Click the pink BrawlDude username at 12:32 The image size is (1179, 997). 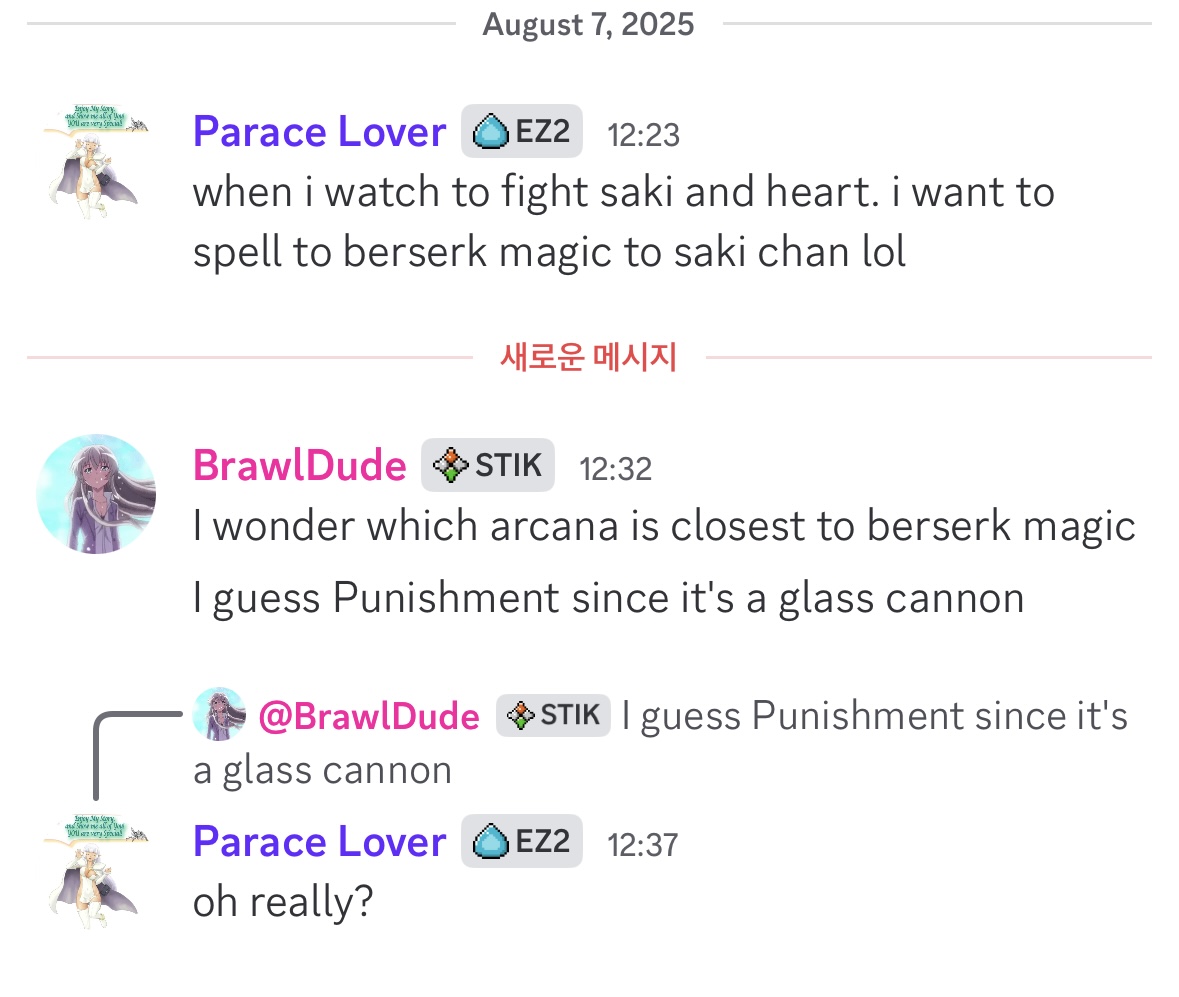pyautogui.click(x=299, y=466)
